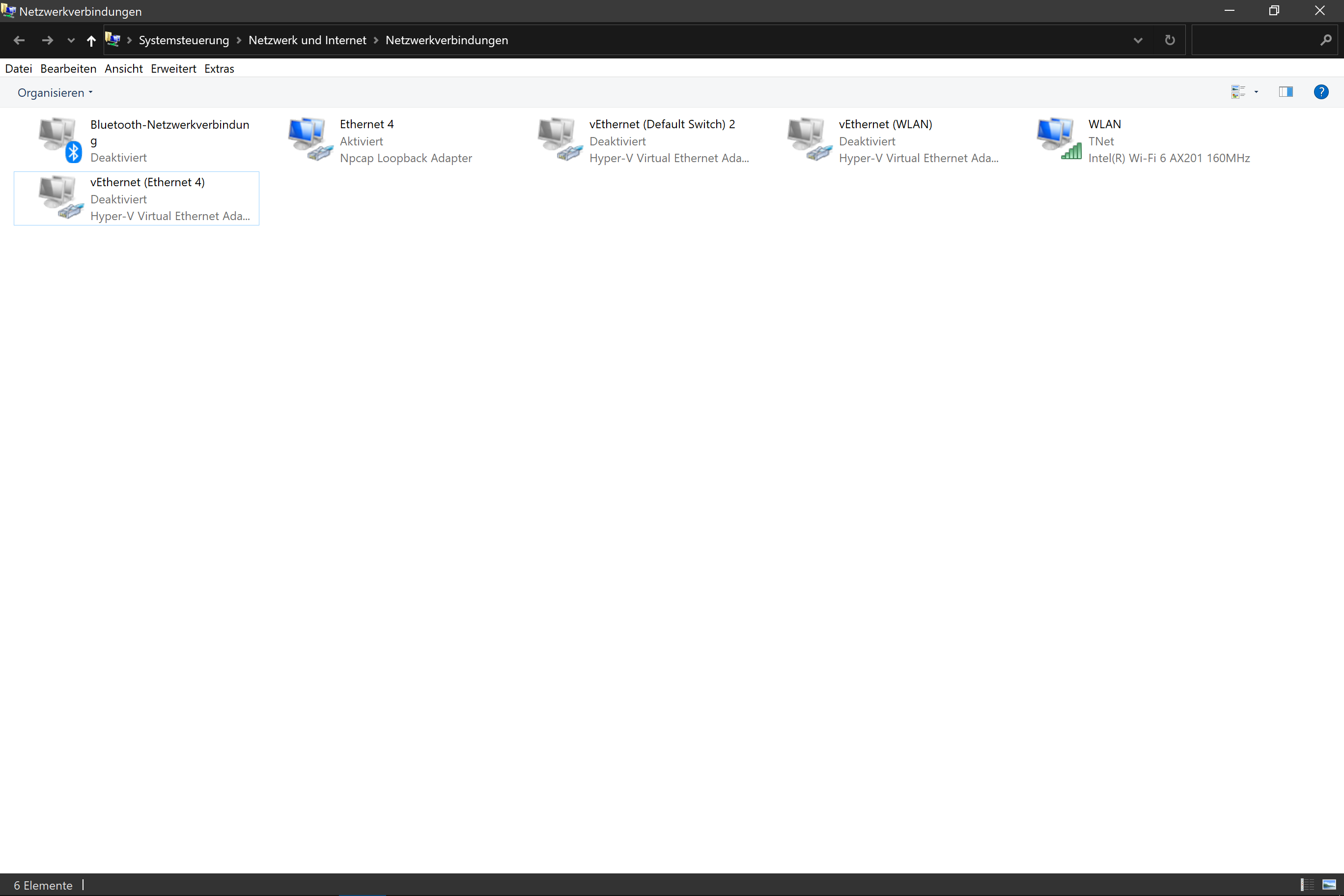
Task: Click the search input field
Action: pos(1254,40)
